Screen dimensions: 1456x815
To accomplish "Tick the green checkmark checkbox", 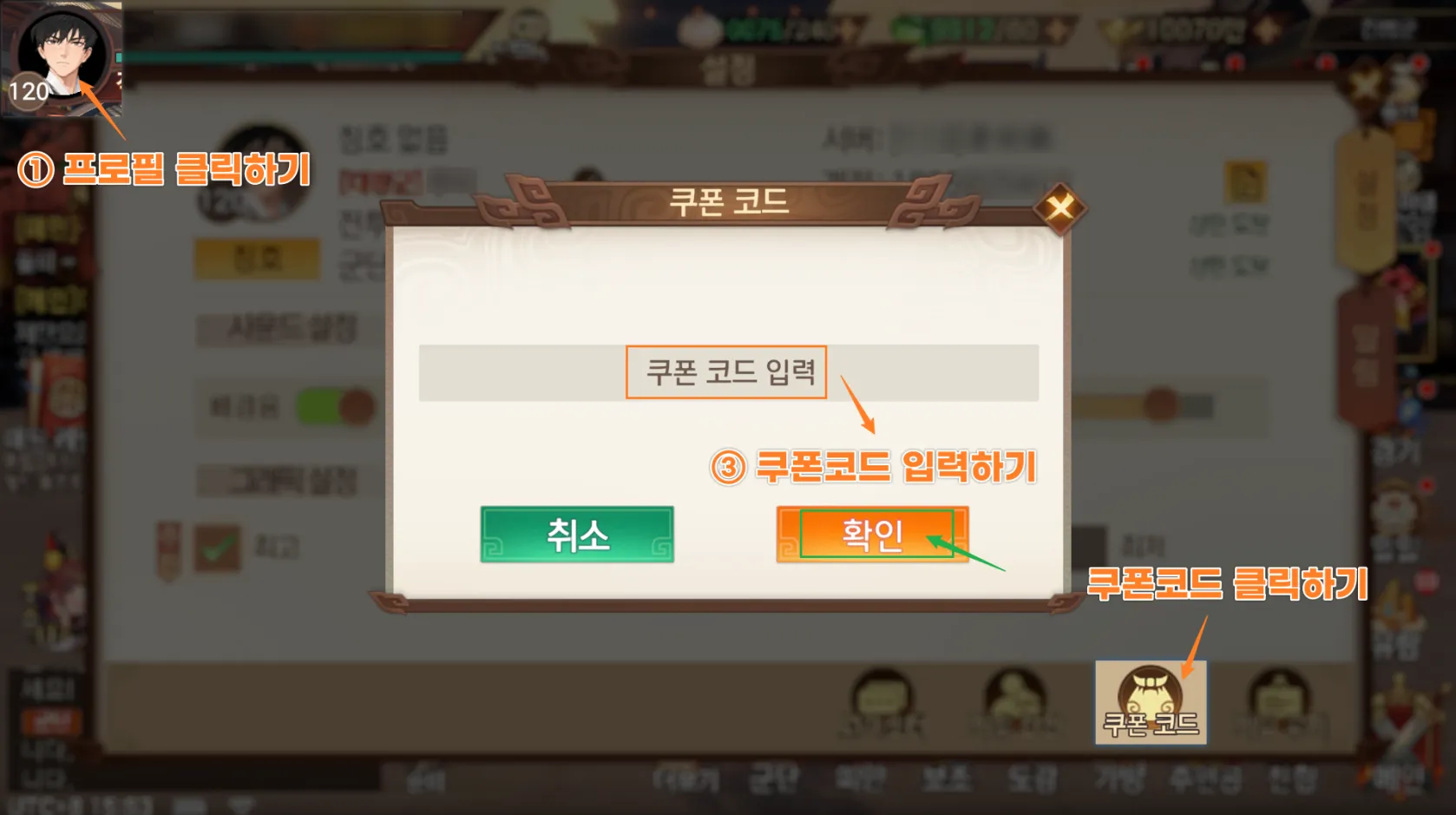I will [x=217, y=547].
